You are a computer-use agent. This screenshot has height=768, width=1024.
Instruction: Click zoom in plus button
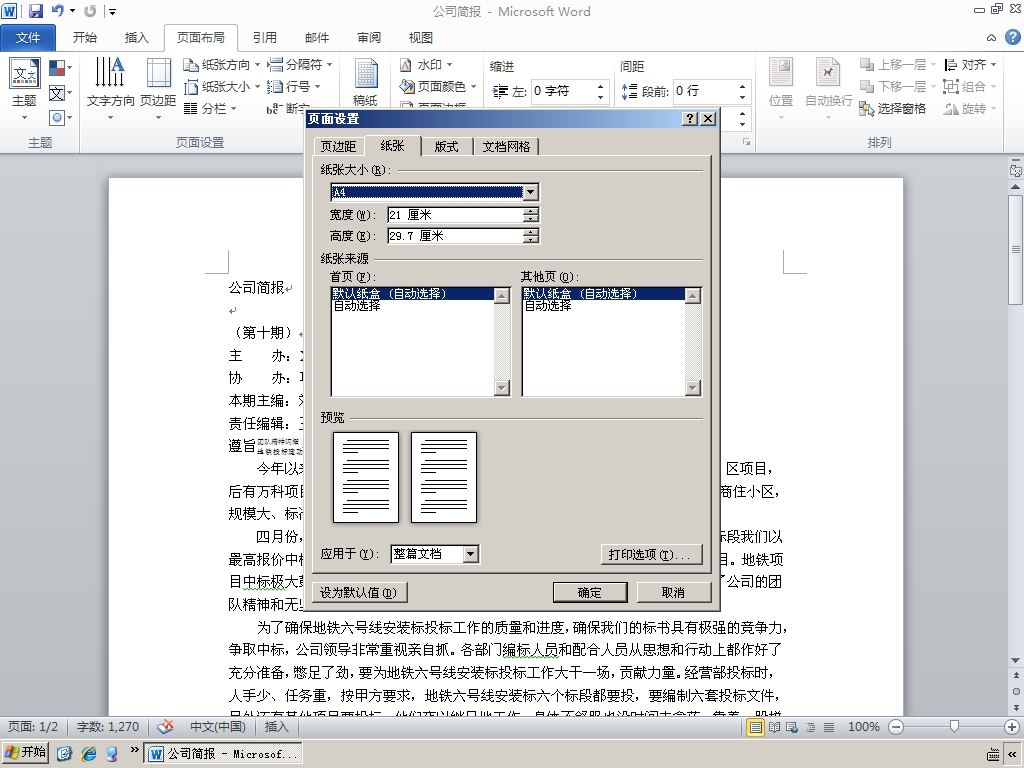[x=1012, y=727]
